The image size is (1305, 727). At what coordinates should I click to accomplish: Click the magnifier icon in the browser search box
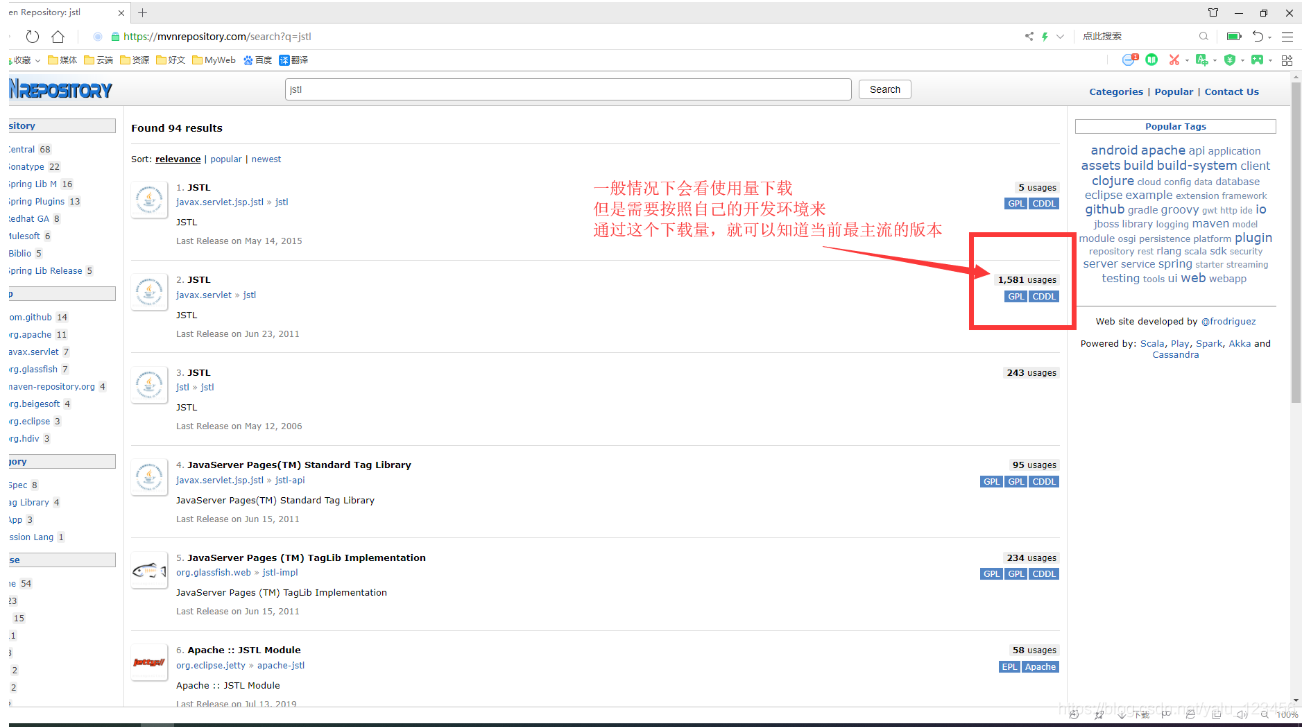click(x=1204, y=36)
